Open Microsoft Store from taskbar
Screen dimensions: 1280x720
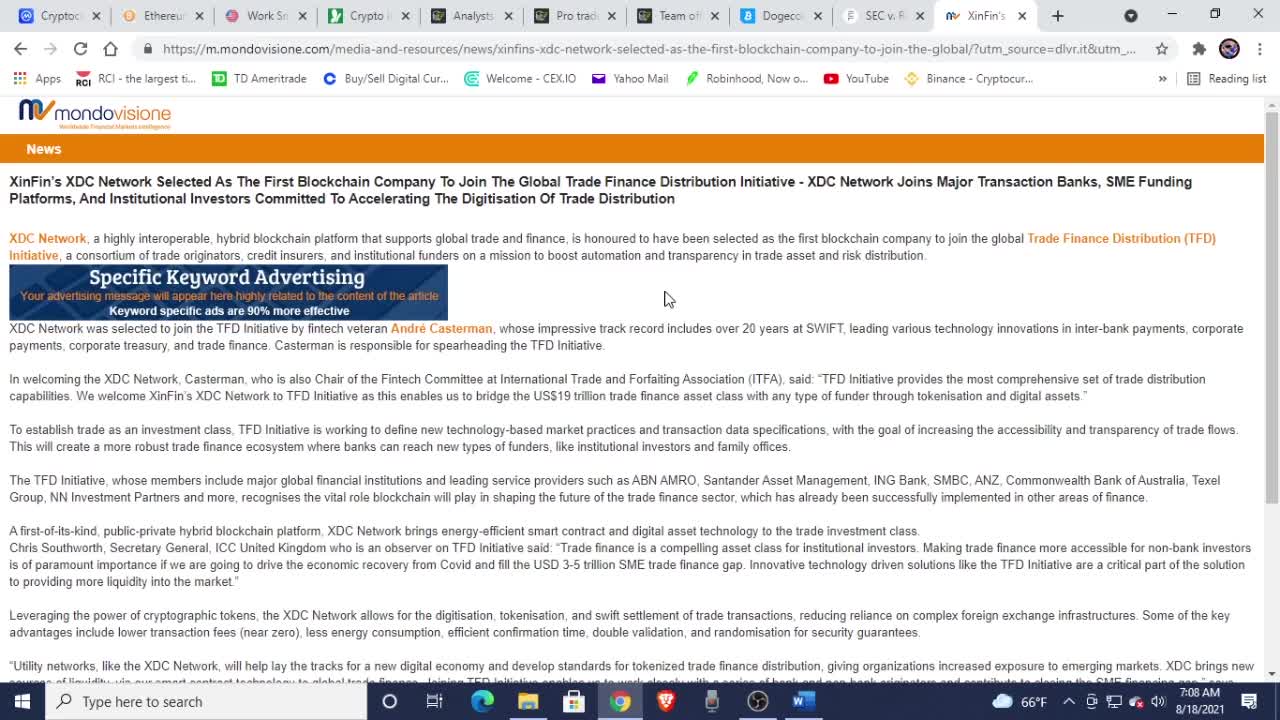[x=574, y=701]
